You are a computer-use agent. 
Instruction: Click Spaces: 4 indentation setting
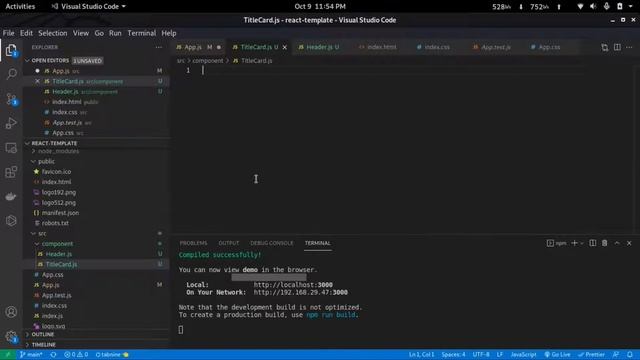(453, 355)
